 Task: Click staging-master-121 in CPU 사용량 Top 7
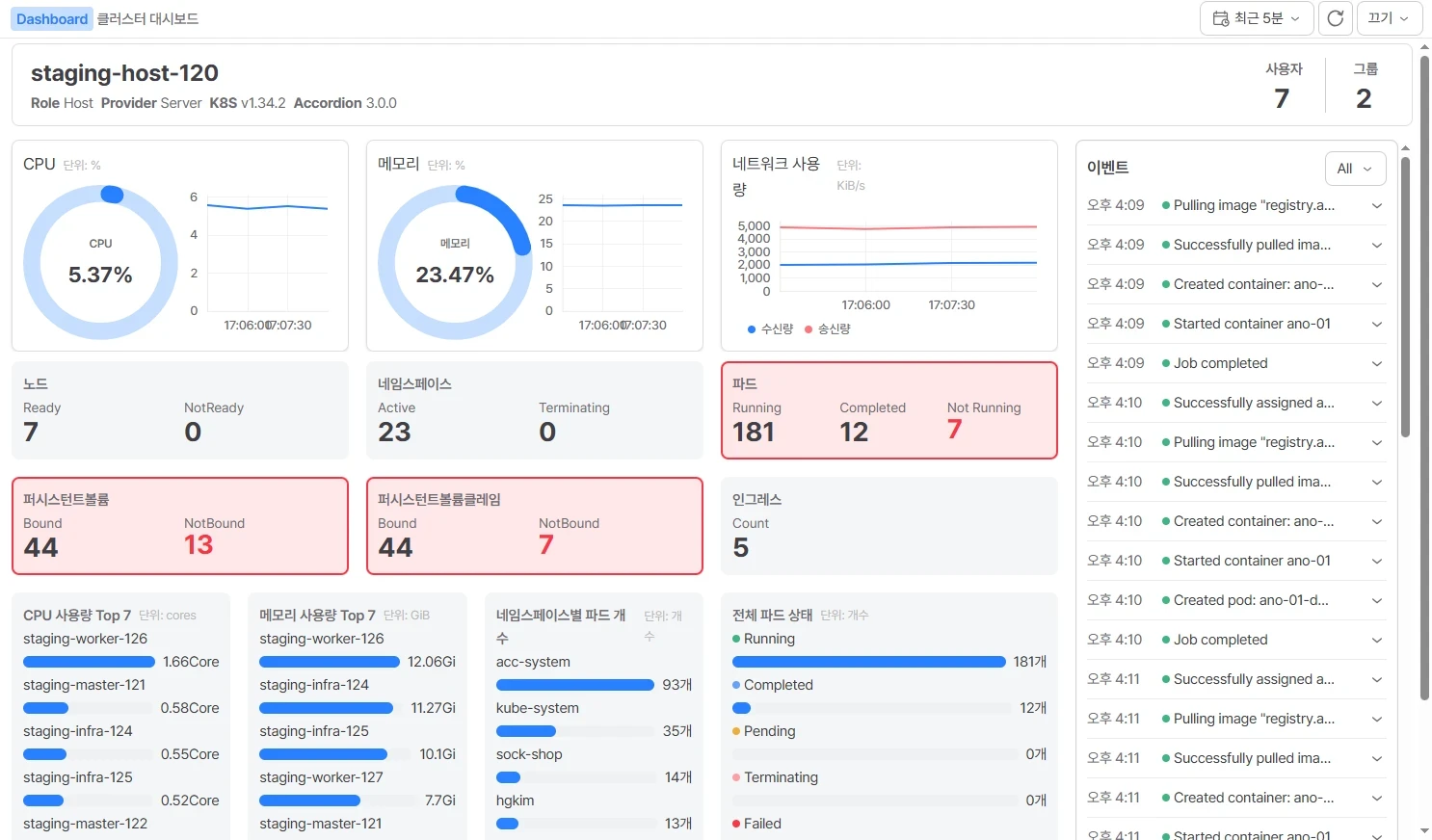[x=85, y=685]
